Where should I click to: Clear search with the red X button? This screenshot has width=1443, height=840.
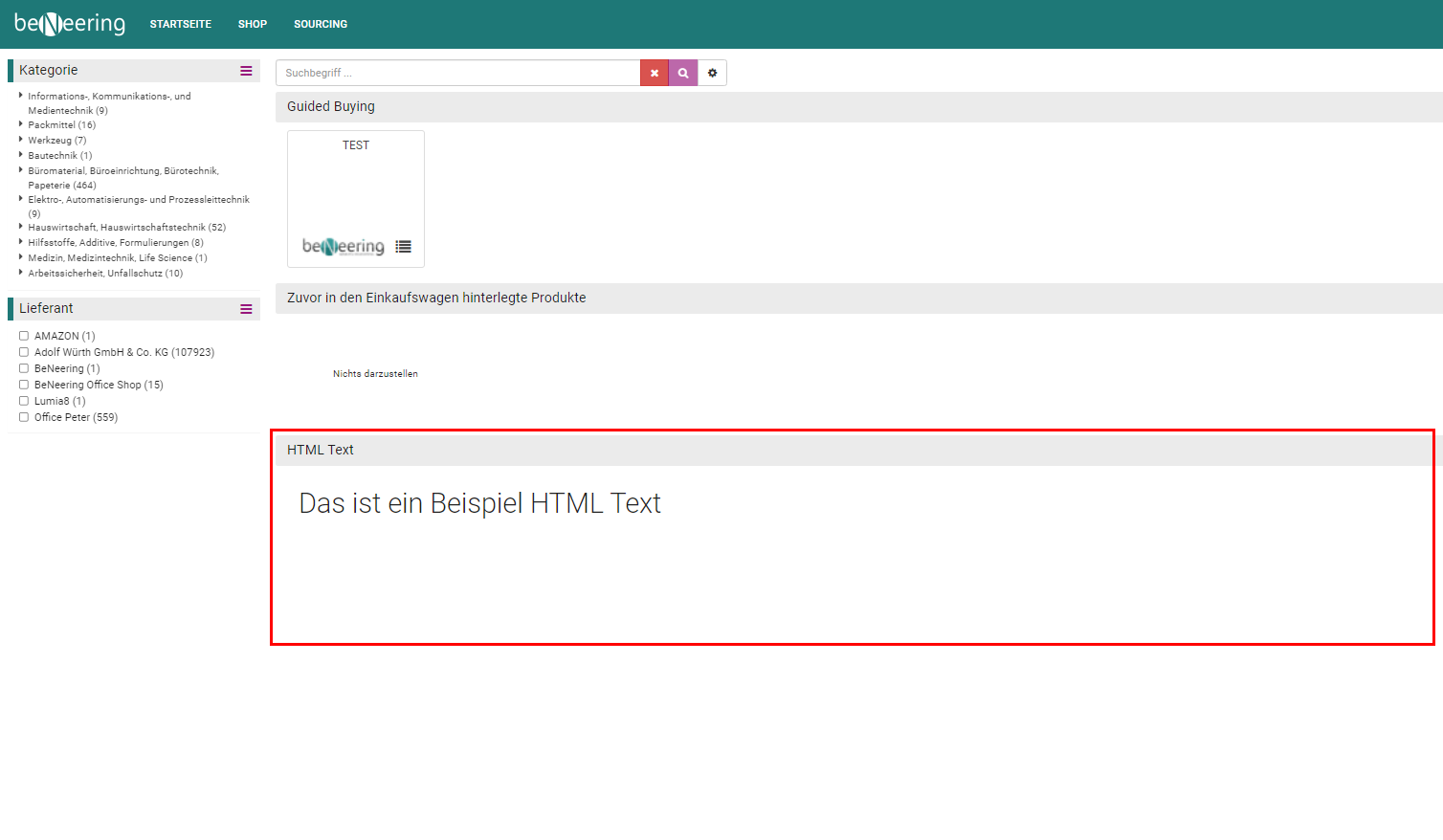(x=655, y=73)
